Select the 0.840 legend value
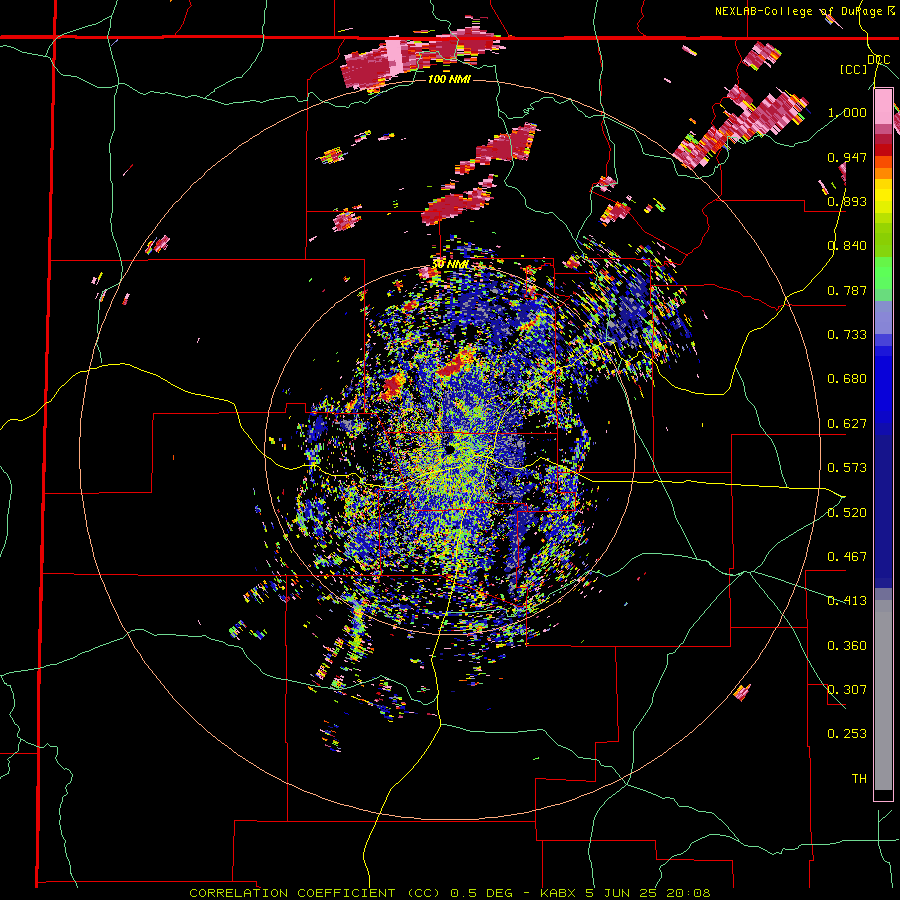900x900 pixels. tap(847, 246)
